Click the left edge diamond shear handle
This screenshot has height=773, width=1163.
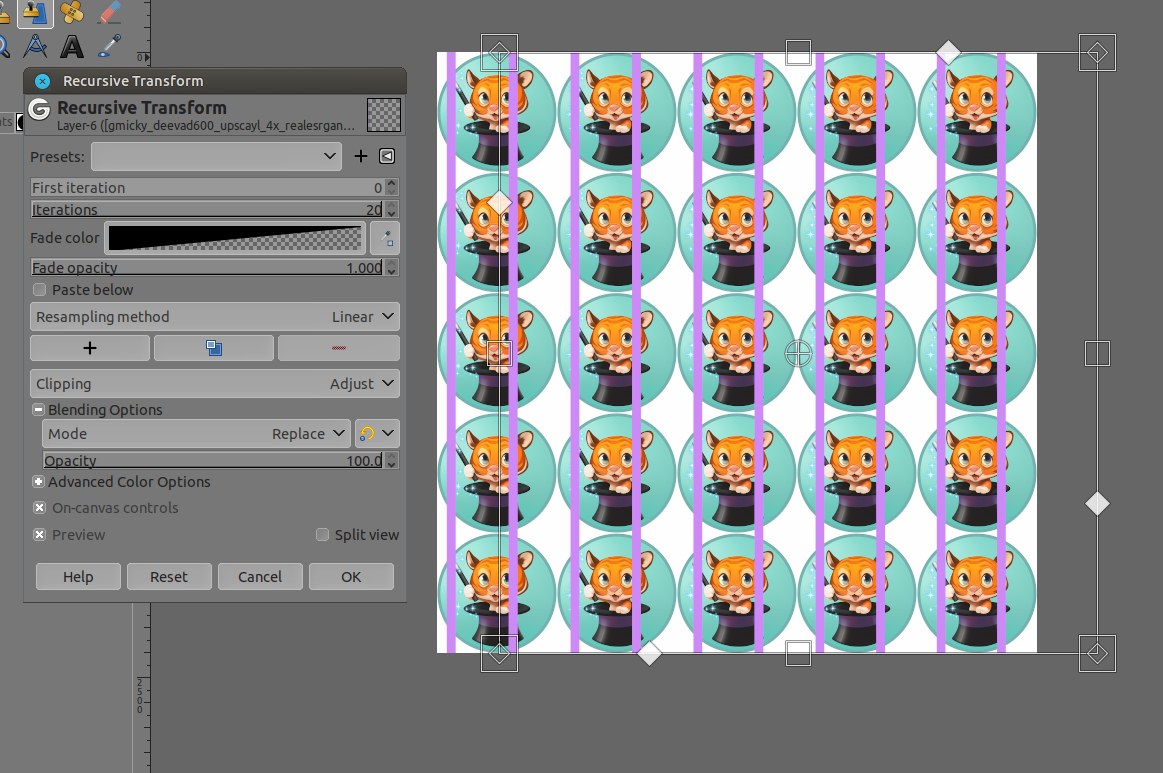[499, 202]
